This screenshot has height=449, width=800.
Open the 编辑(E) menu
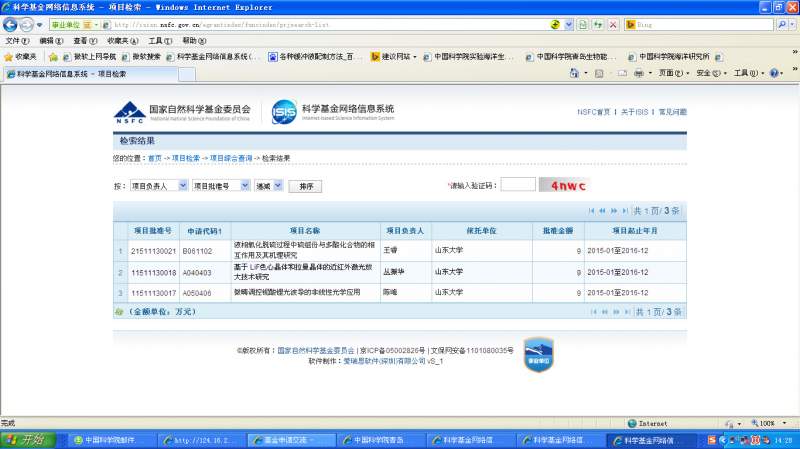51,41
